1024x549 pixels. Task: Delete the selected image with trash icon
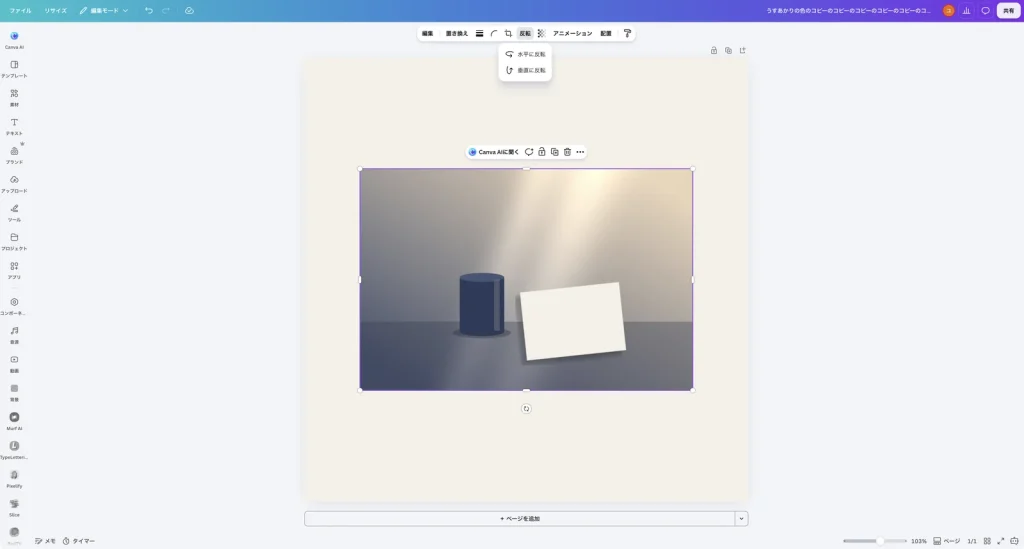point(567,152)
